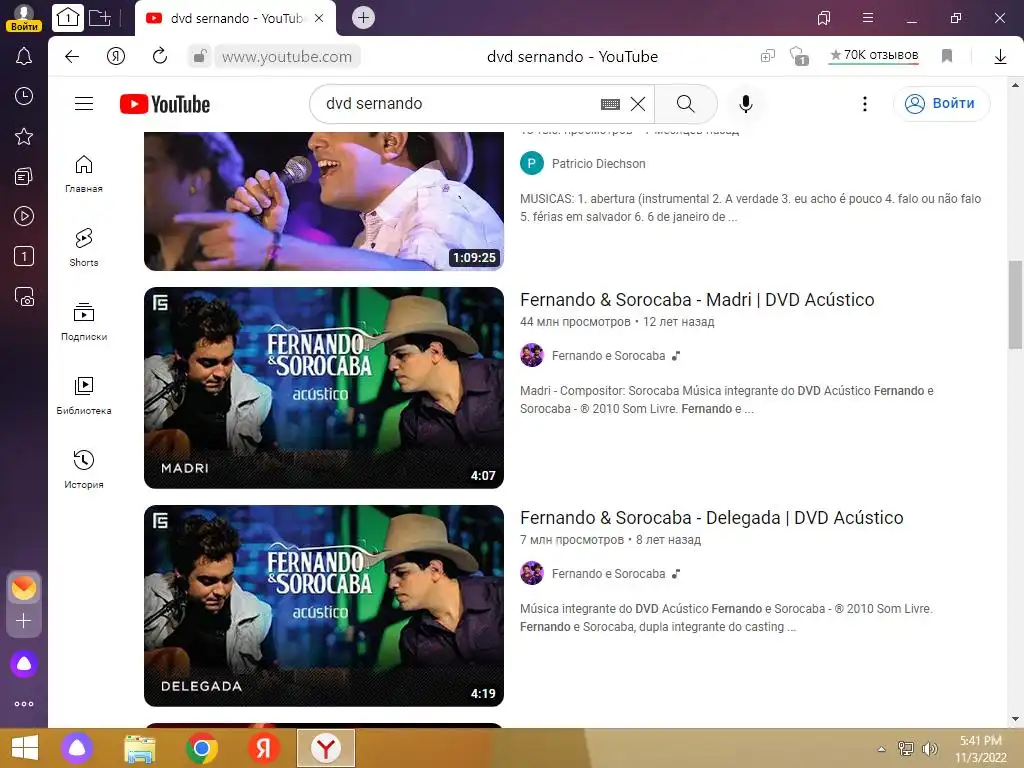Click in the dvd sernando search field
Viewport: 1024px width, 768px height.
pyautogui.click(x=457, y=104)
